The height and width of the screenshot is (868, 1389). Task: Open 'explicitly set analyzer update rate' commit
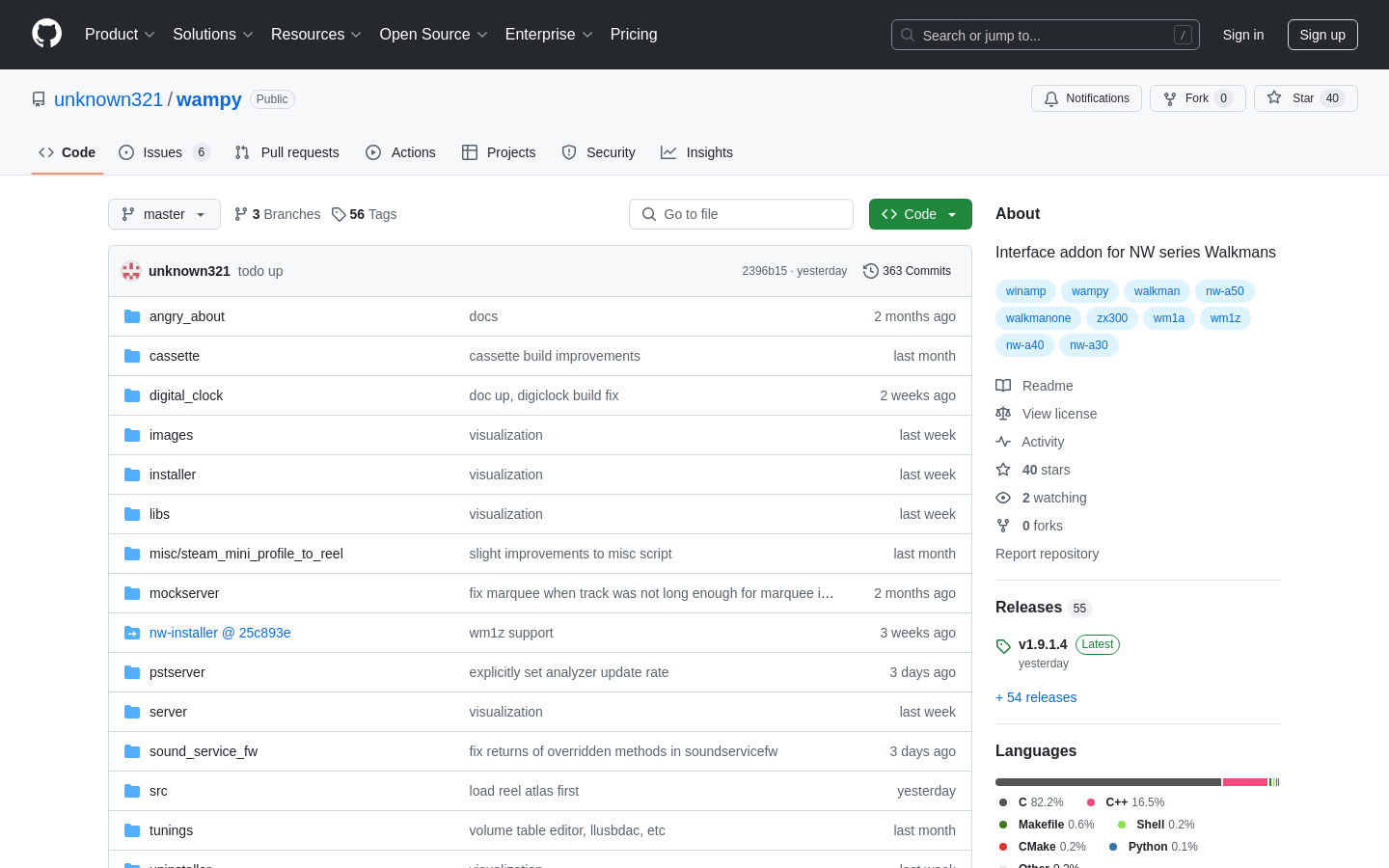pyautogui.click(x=569, y=672)
